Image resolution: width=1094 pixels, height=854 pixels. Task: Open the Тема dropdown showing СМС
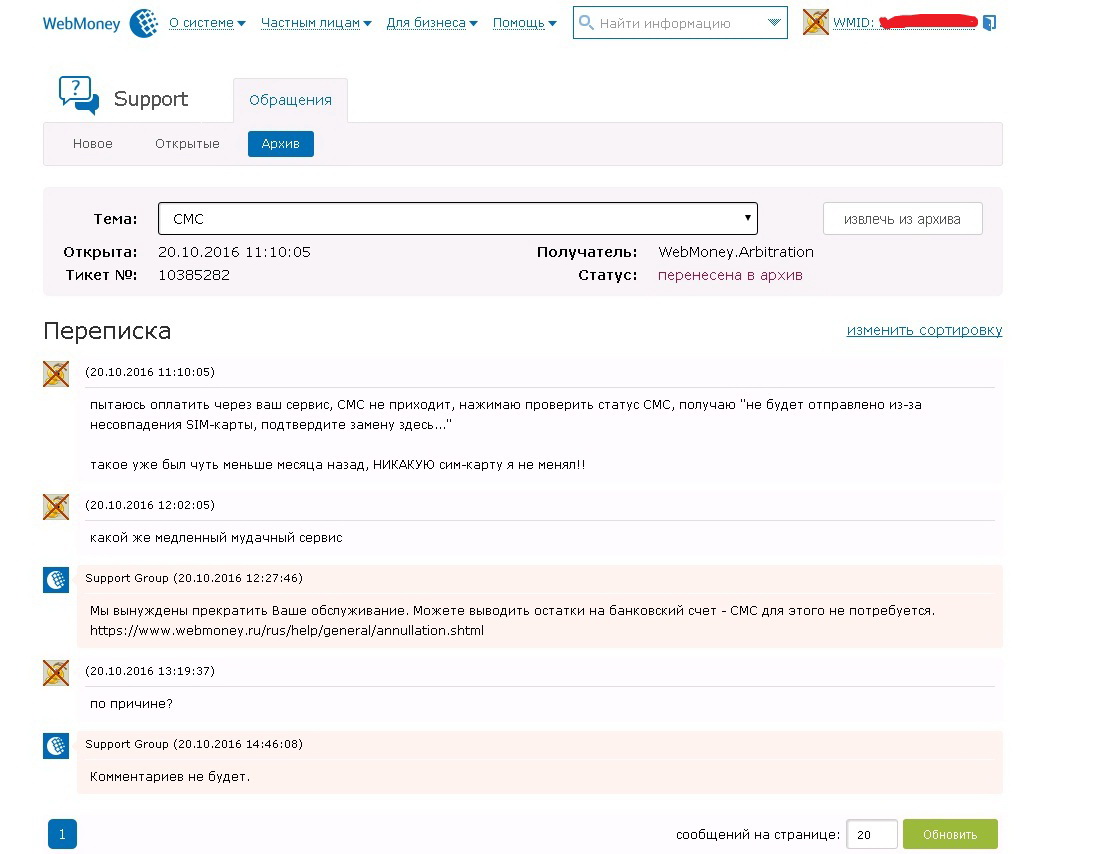click(457, 219)
